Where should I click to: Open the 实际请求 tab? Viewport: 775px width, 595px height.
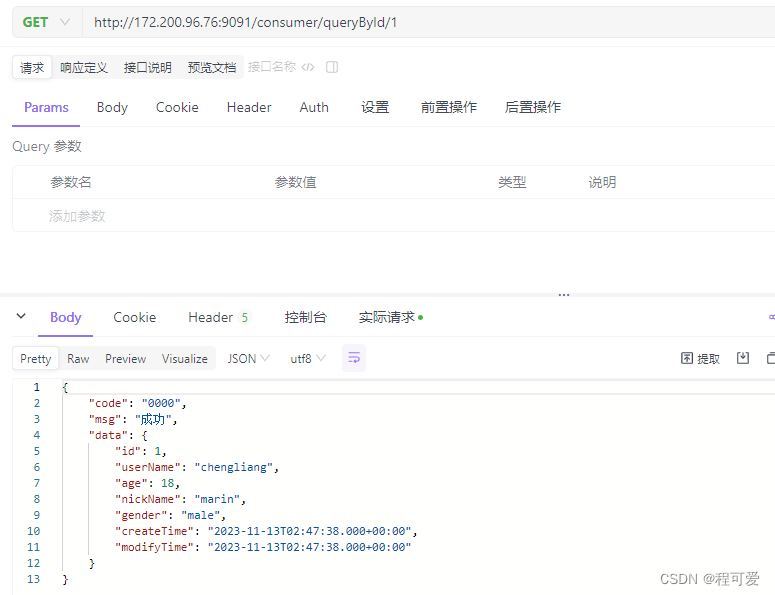[x=390, y=317]
